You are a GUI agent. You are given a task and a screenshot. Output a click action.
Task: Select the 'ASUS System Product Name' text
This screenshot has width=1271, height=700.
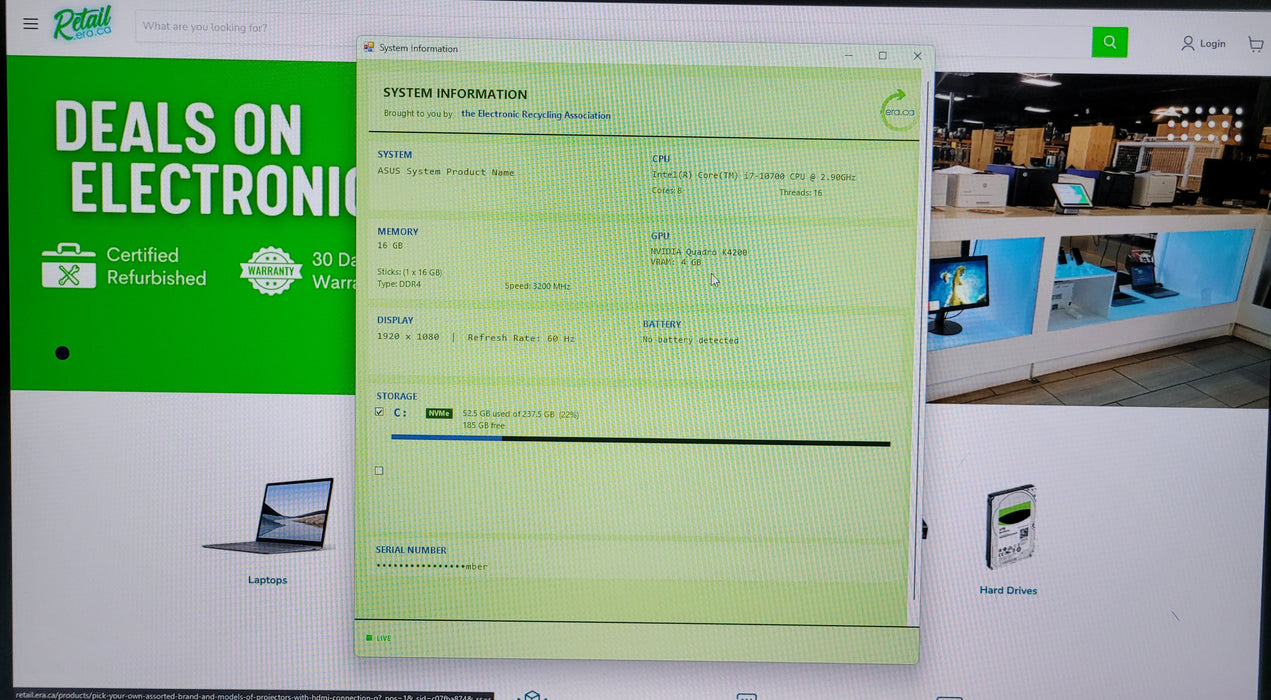pyautogui.click(x=446, y=172)
